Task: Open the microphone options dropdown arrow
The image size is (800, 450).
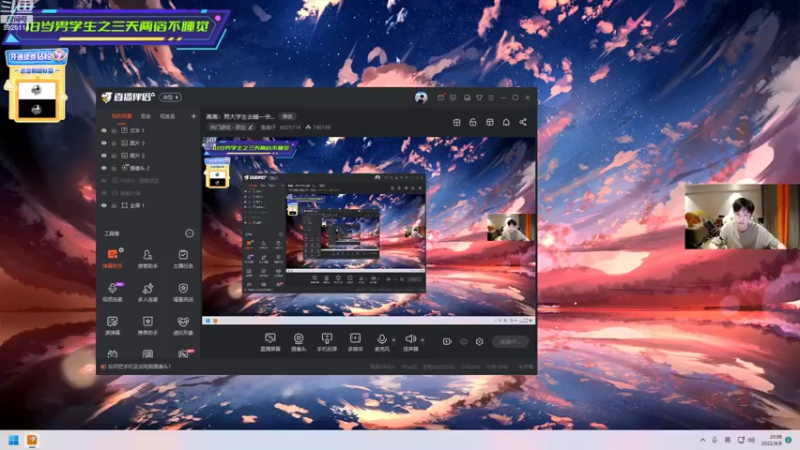Action: pos(393,340)
